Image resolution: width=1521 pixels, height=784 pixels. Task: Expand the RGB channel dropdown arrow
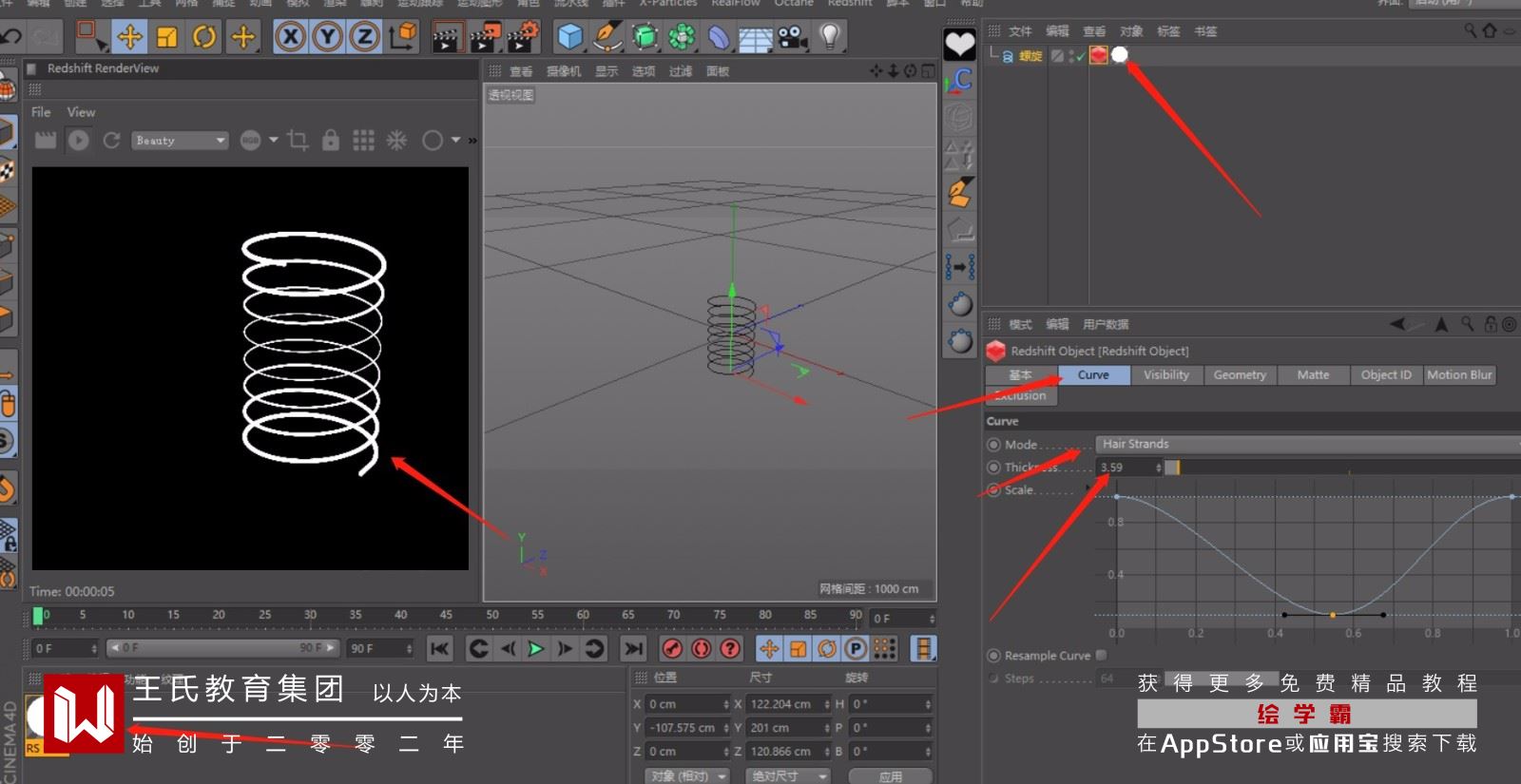coord(274,140)
